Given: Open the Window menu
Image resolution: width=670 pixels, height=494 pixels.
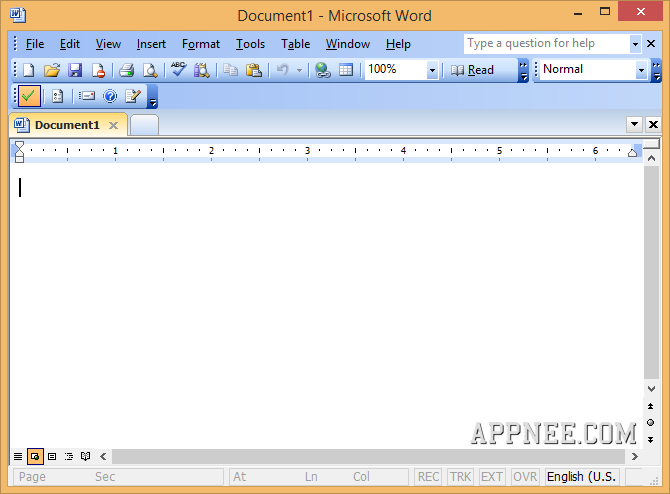Looking at the screenshot, I should click(x=348, y=44).
